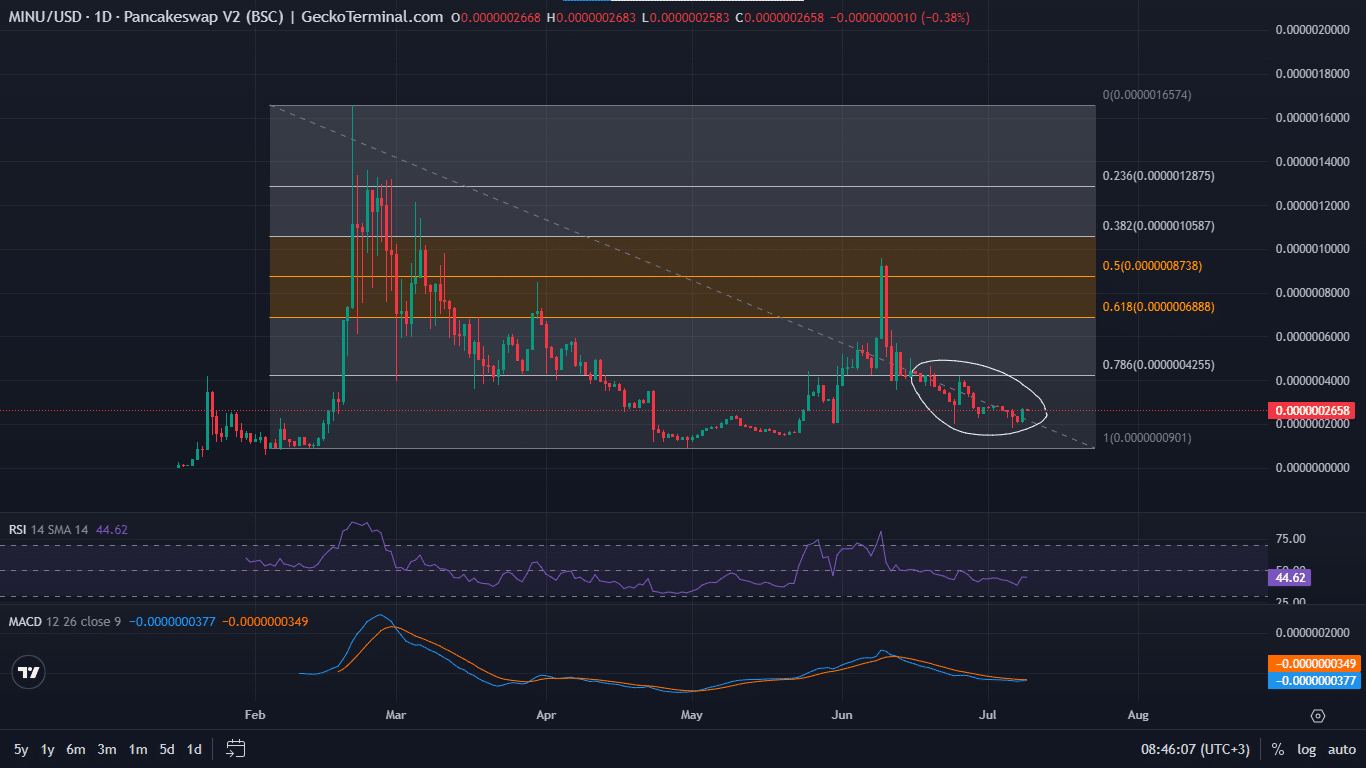Select the 1m time range
The height and width of the screenshot is (768, 1366).
click(x=138, y=749)
